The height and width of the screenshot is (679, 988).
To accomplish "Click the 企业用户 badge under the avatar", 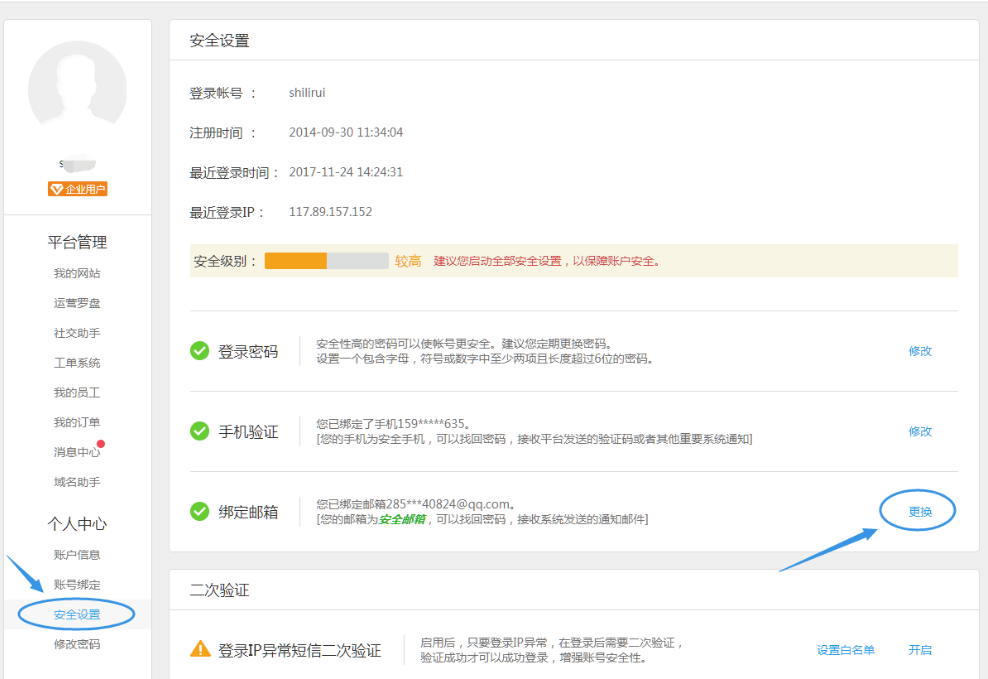I will point(78,187).
